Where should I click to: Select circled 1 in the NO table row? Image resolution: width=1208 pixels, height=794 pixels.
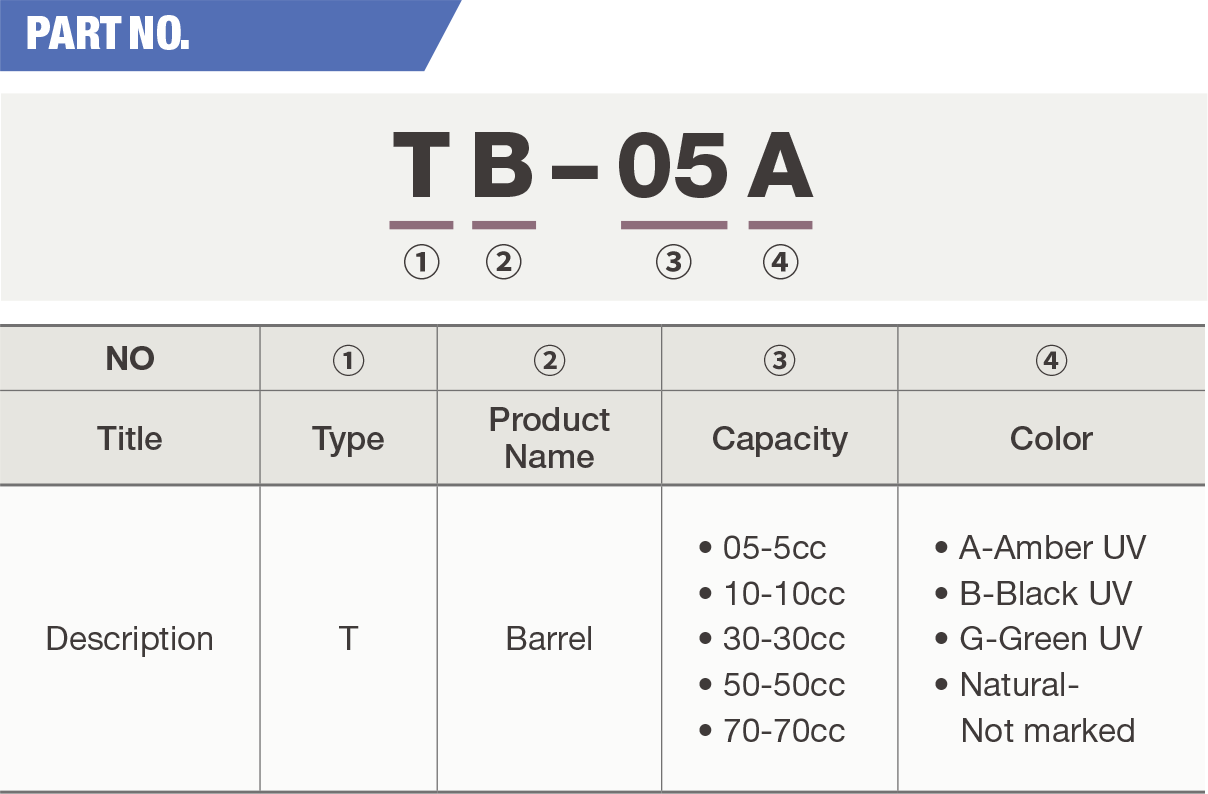click(348, 360)
